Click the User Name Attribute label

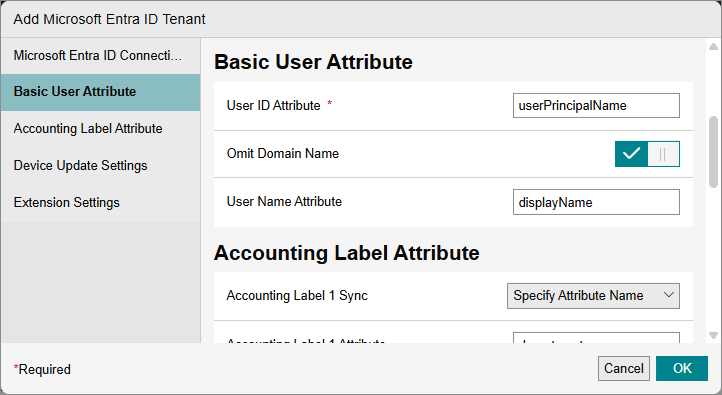pos(284,201)
